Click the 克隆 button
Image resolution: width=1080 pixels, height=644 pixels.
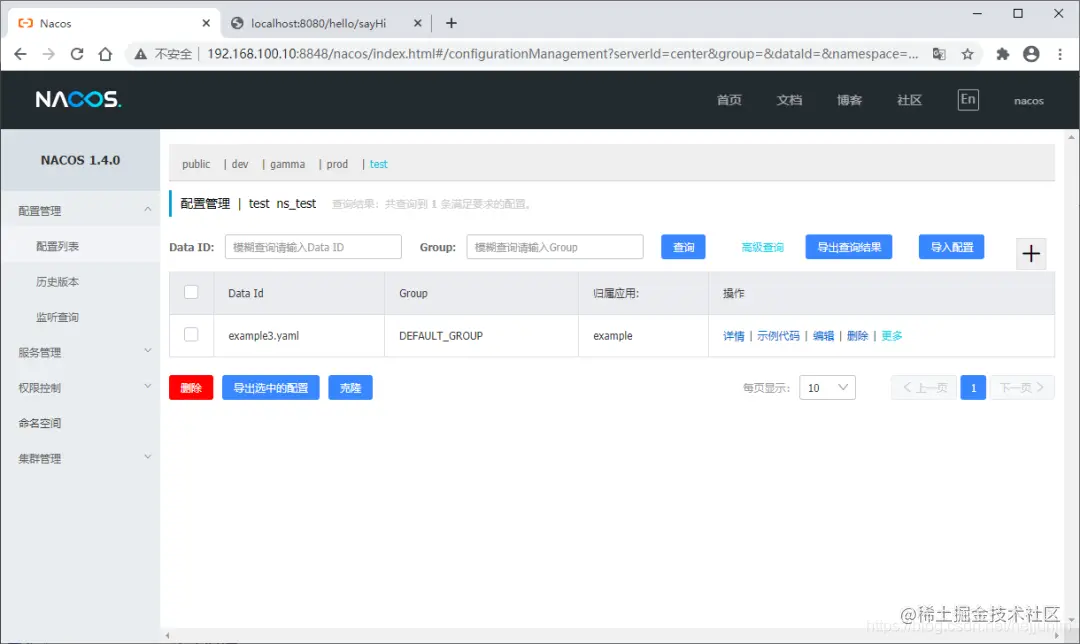pyautogui.click(x=351, y=388)
